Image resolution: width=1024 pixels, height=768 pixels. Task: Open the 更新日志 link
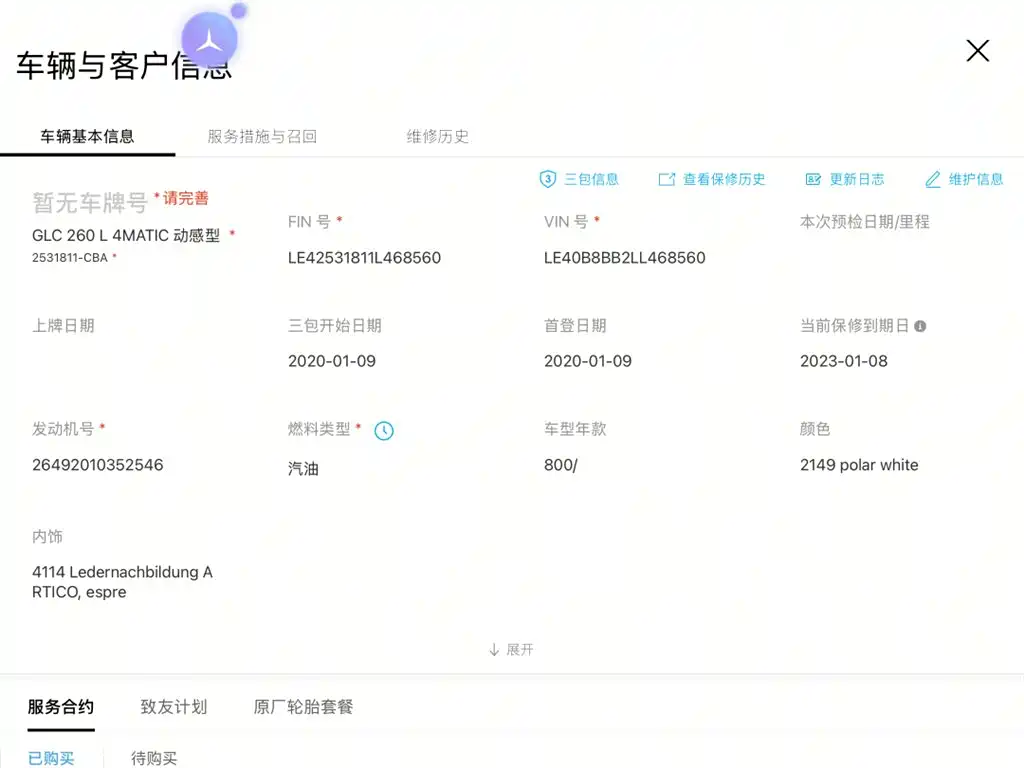(x=857, y=179)
